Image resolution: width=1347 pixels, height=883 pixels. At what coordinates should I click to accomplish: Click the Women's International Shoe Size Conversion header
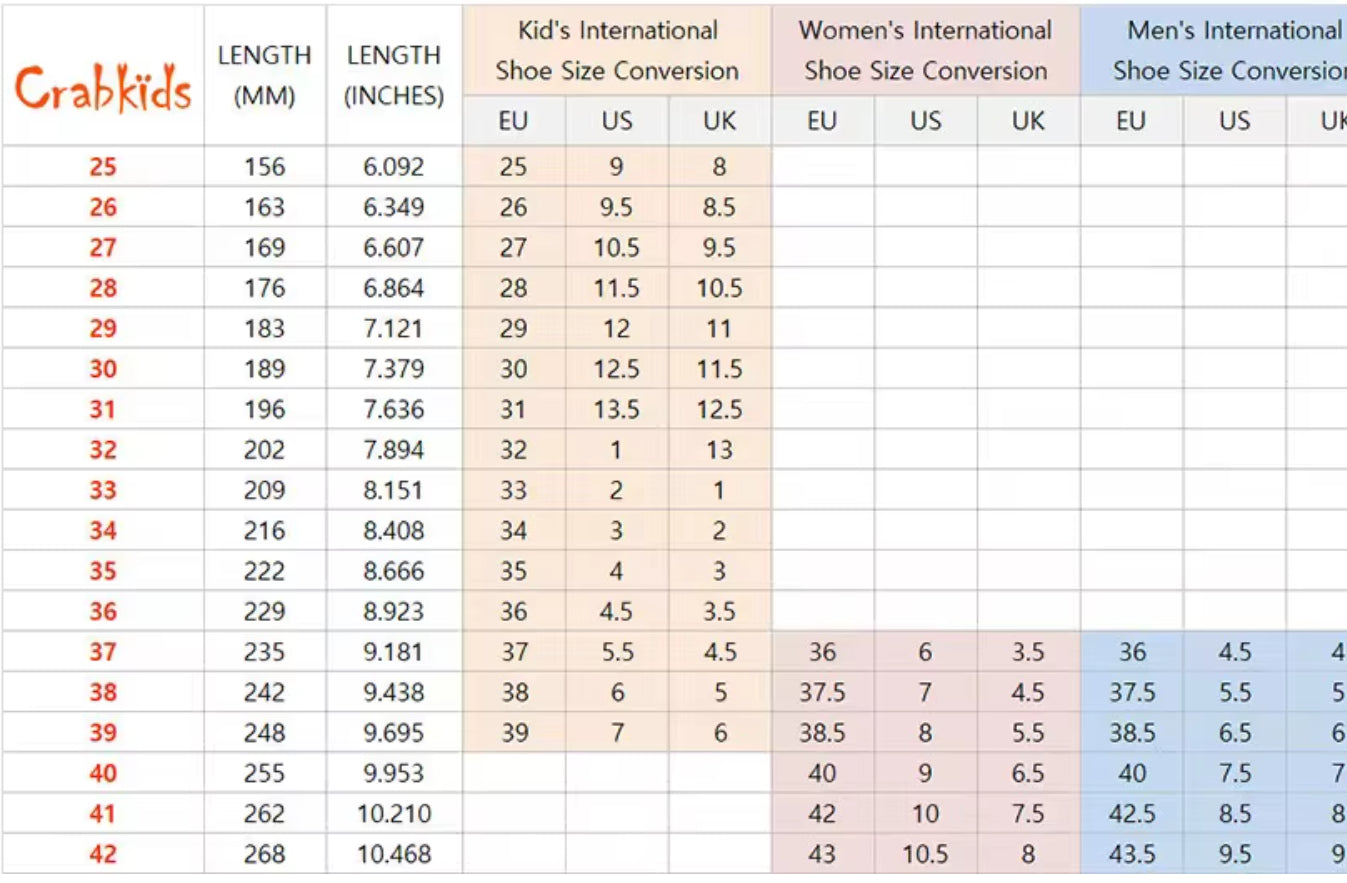(x=926, y=51)
